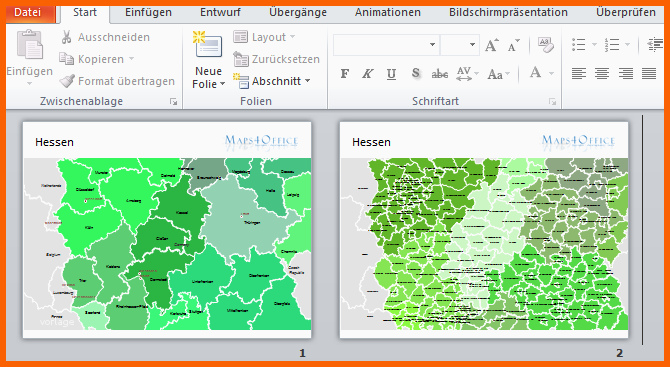
Task: Open the numbered list dropdown arrow
Action: (x=627, y=44)
